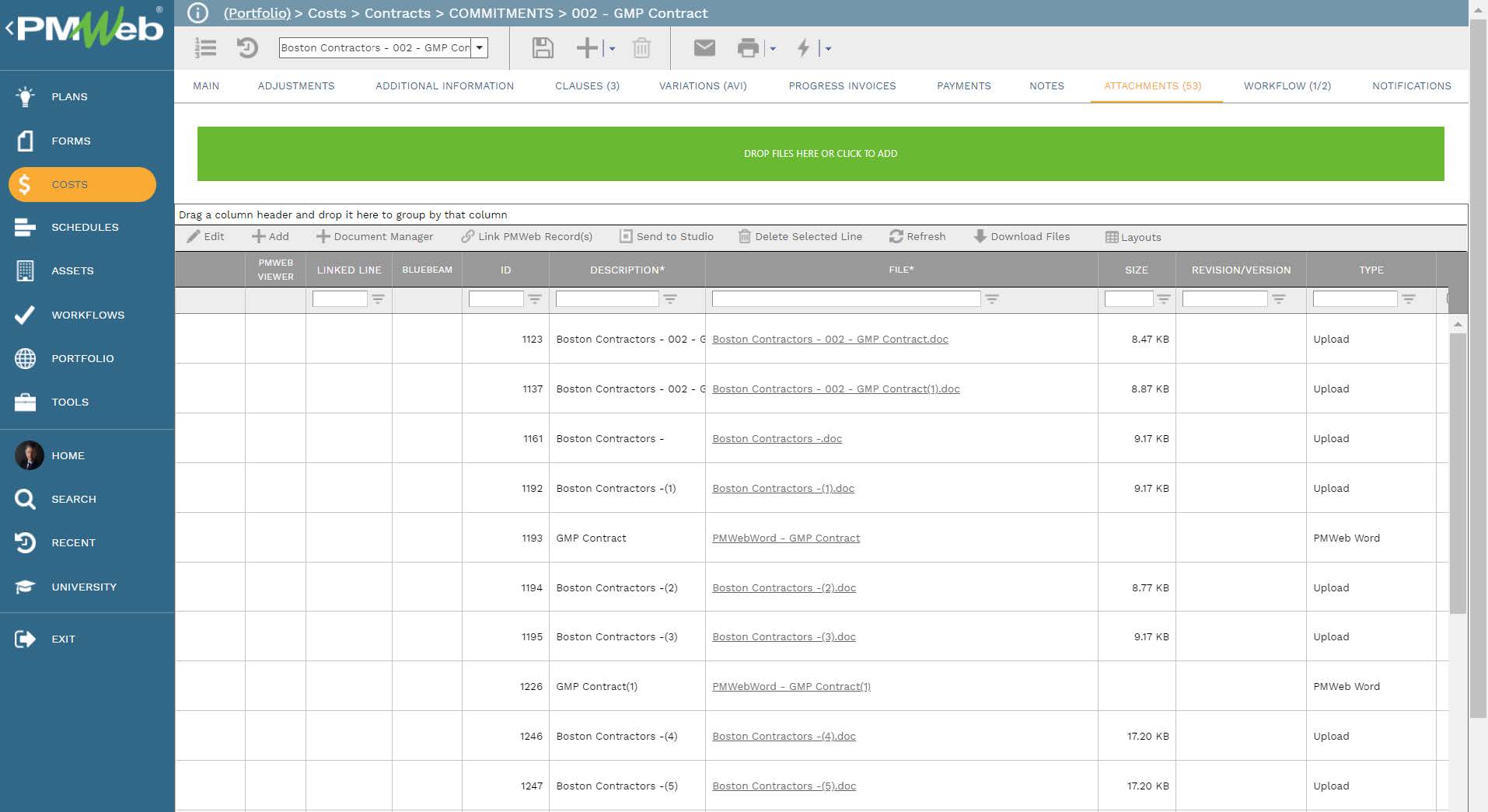
Task: Open the Progress Invoices tab
Action: [x=841, y=86]
